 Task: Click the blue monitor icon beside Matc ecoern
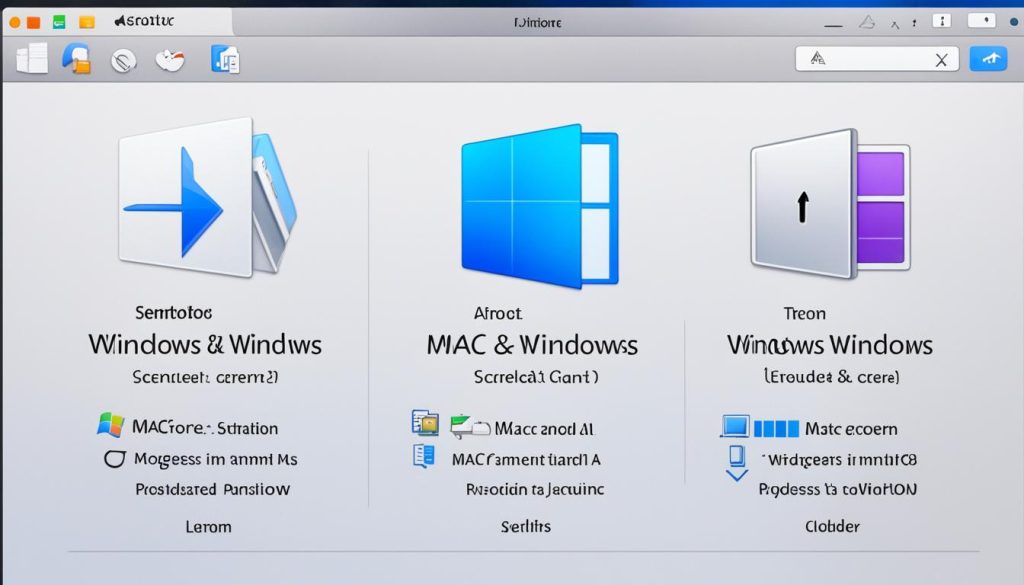(x=735, y=426)
